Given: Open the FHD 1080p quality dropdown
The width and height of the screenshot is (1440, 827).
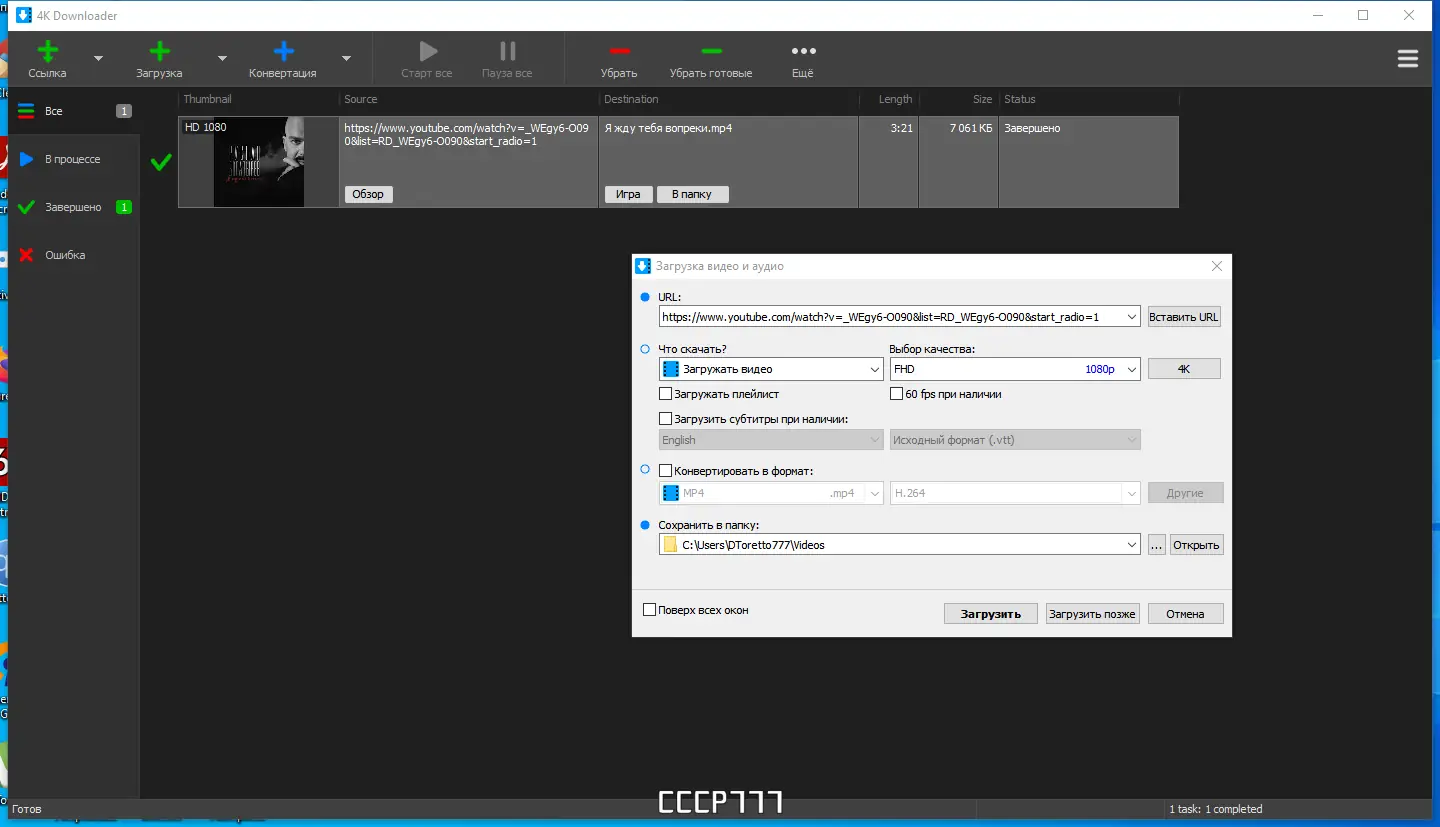Looking at the screenshot, I should tap(1015, 369).
